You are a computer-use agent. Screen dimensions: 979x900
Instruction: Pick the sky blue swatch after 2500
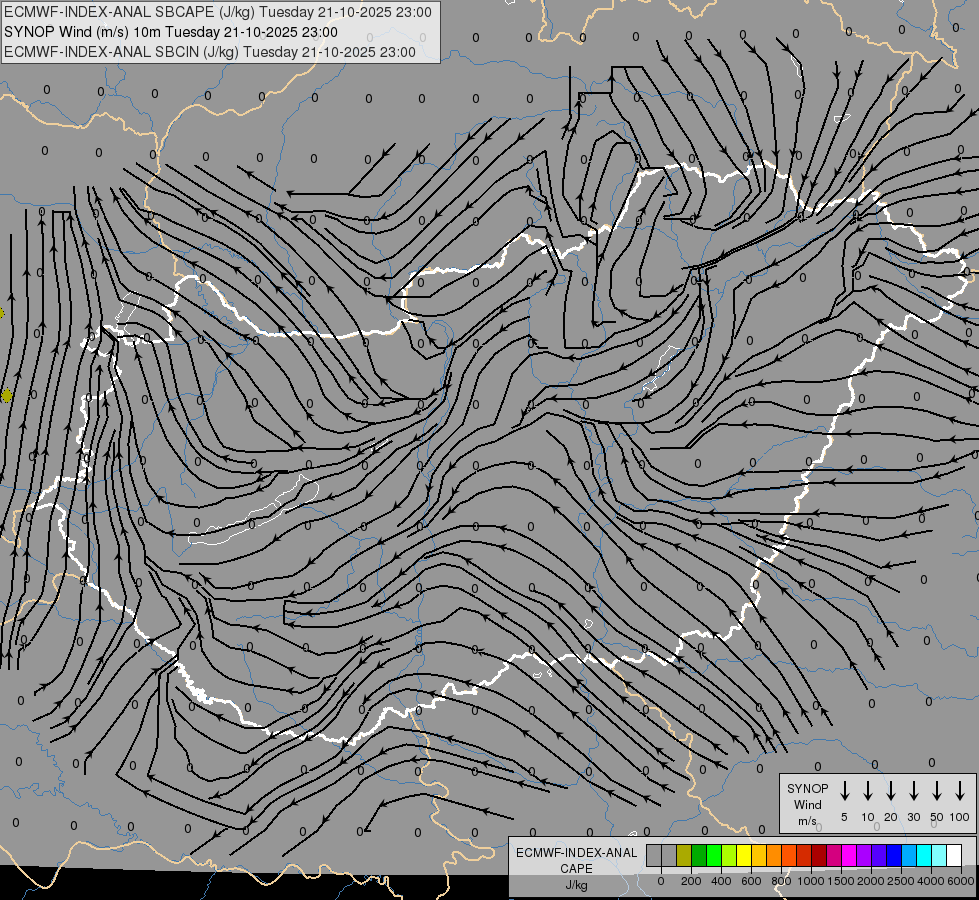pyautogui.click(x=909, y=855)
